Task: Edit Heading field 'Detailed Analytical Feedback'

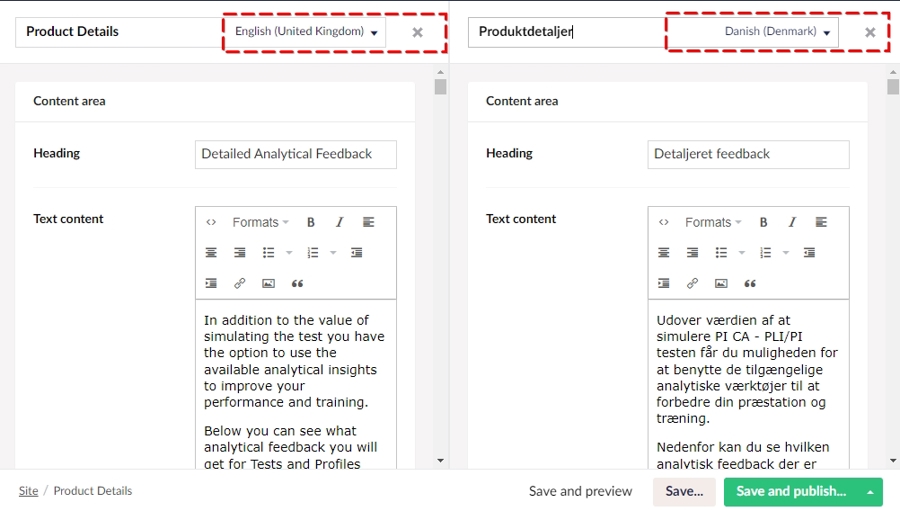Action: (x=296, y=154)
